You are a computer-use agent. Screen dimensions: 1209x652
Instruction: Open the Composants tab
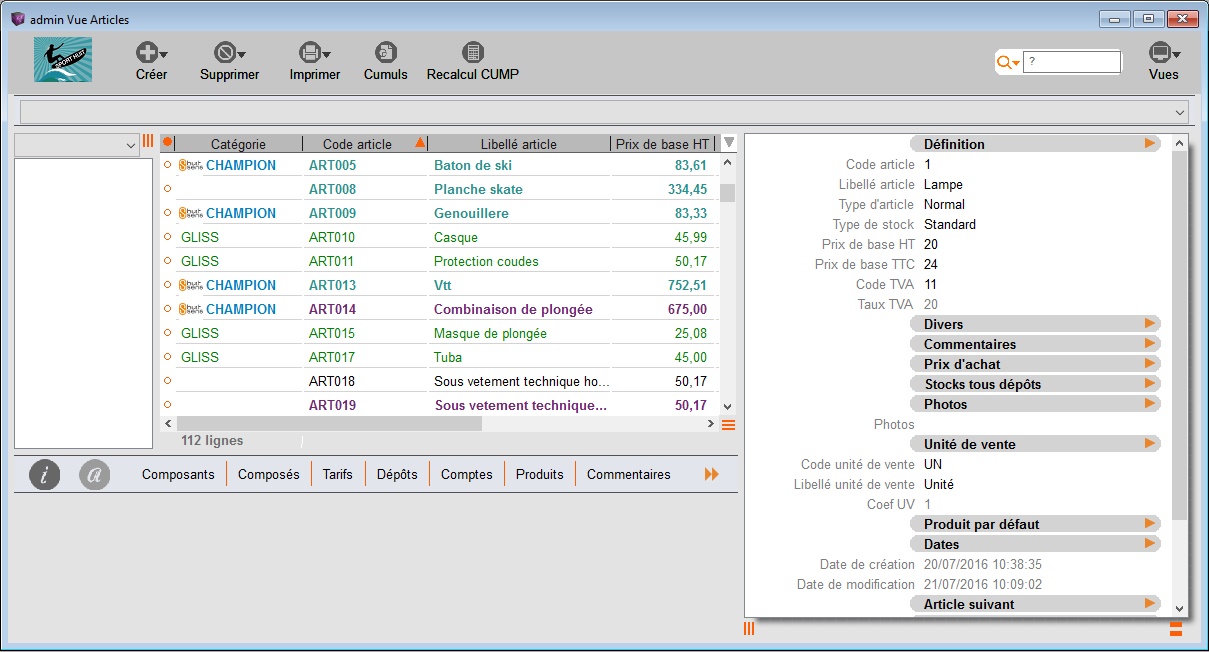tap(178, 474)
